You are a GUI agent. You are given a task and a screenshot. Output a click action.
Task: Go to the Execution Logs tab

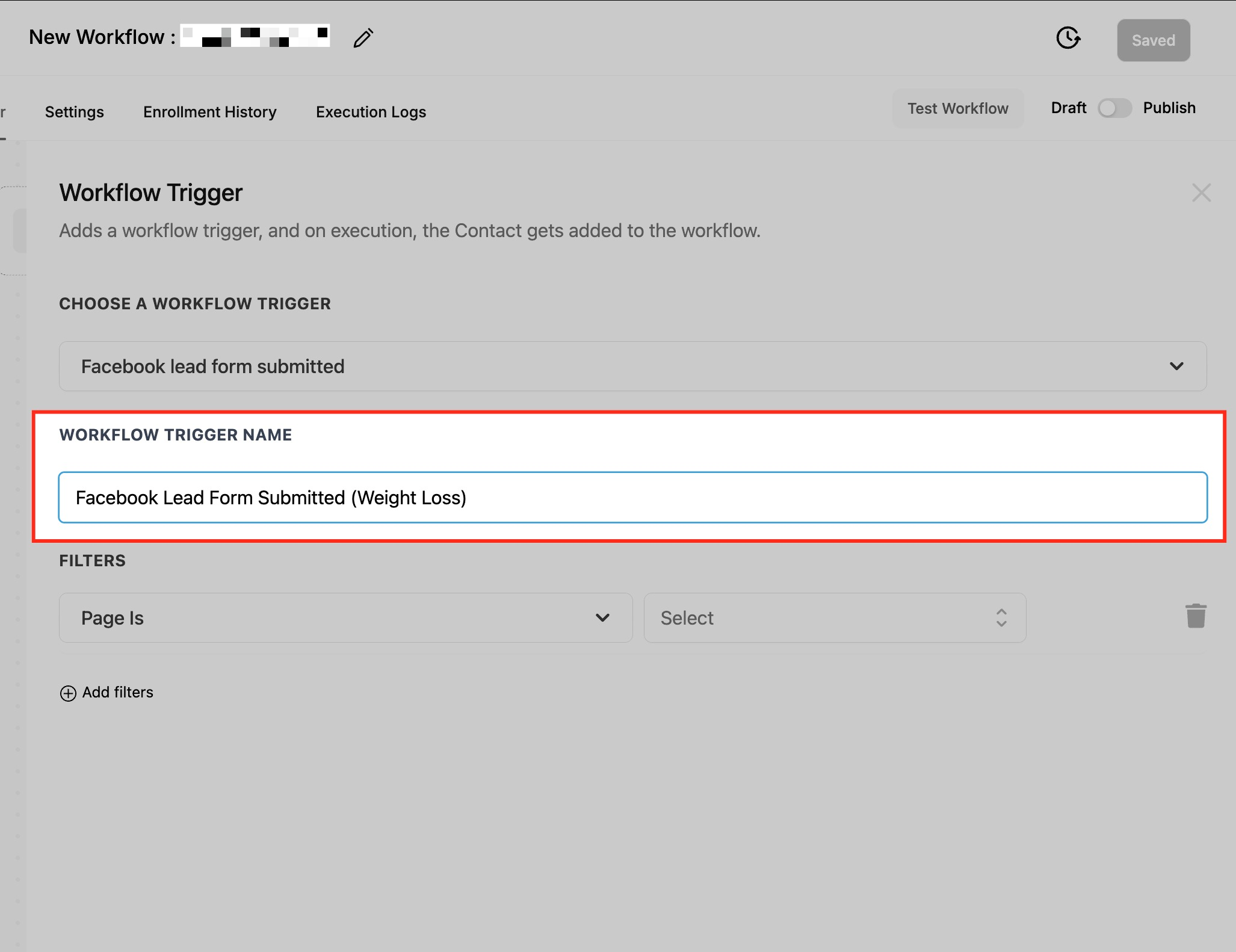tap(371, 112)
